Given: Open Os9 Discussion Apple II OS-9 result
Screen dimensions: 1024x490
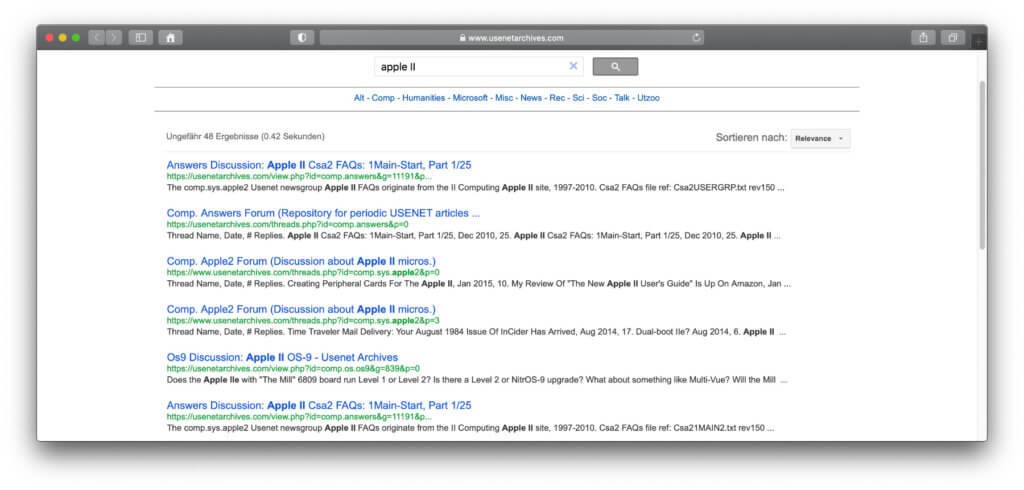Looking at the screenshot, I should (x=282, y=357).
